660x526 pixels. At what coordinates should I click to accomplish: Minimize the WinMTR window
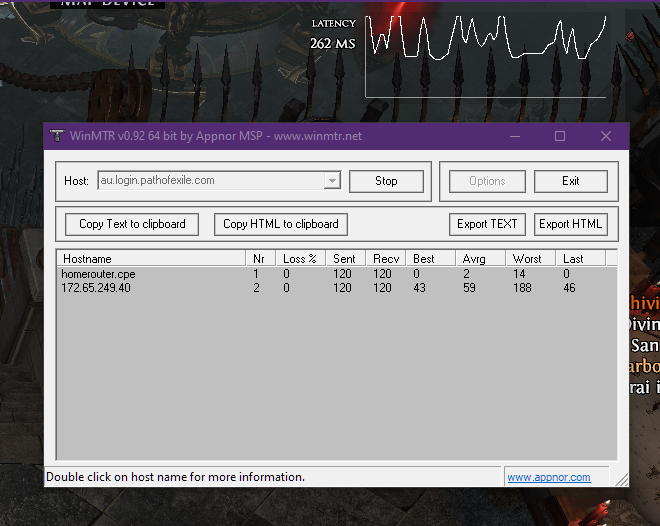(515, 136)
